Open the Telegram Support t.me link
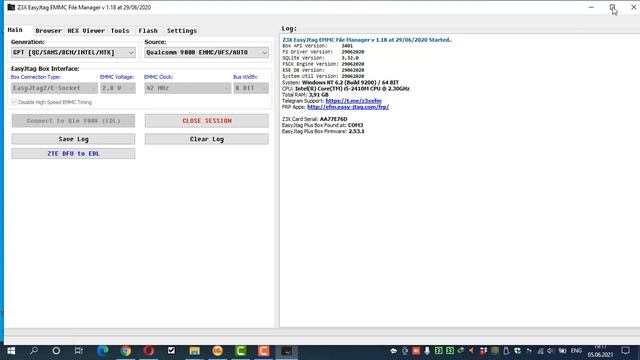The height and width of the screenshot is (360, 640). (x=353, y=101)
